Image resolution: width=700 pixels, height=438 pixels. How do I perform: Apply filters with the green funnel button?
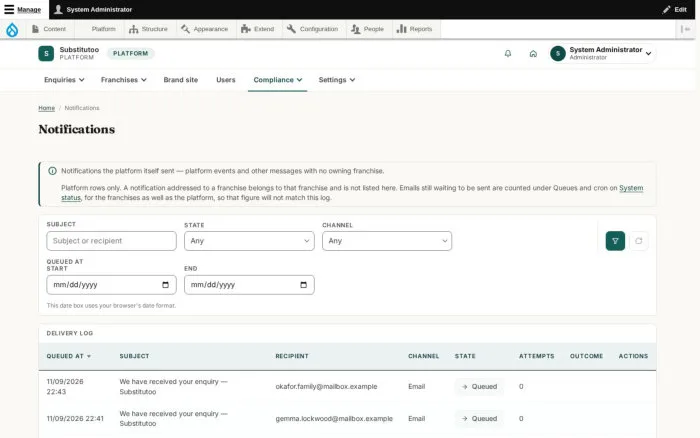tap(615, 241)
